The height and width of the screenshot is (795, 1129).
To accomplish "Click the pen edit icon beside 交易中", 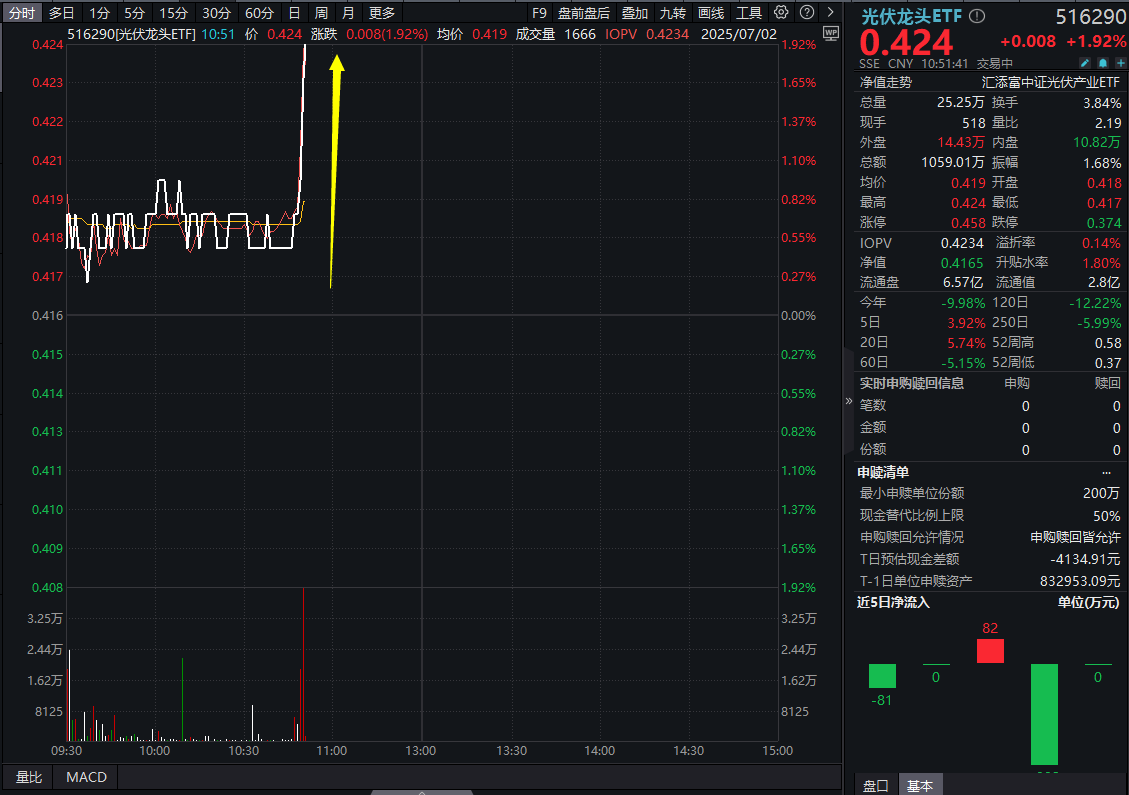I will pyautogui.click(x=1084, y=62).
